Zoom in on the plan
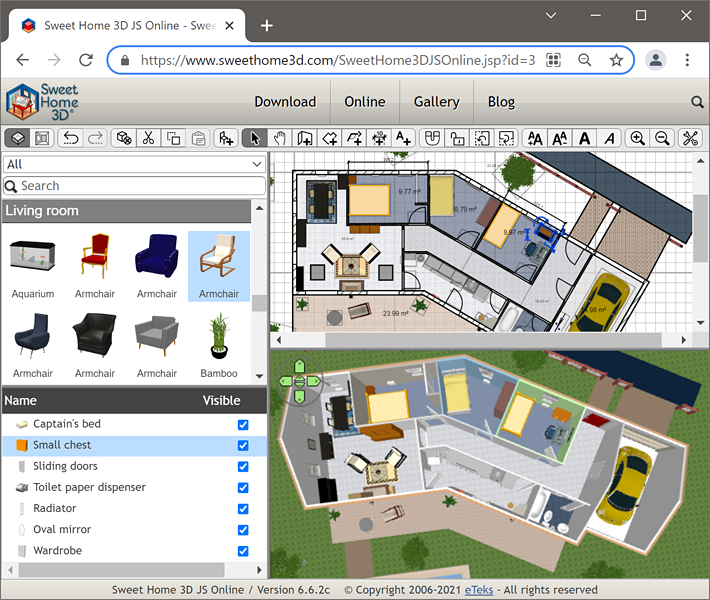The width and height of the screenshot is (710, 600). click(x=637, y=138)
